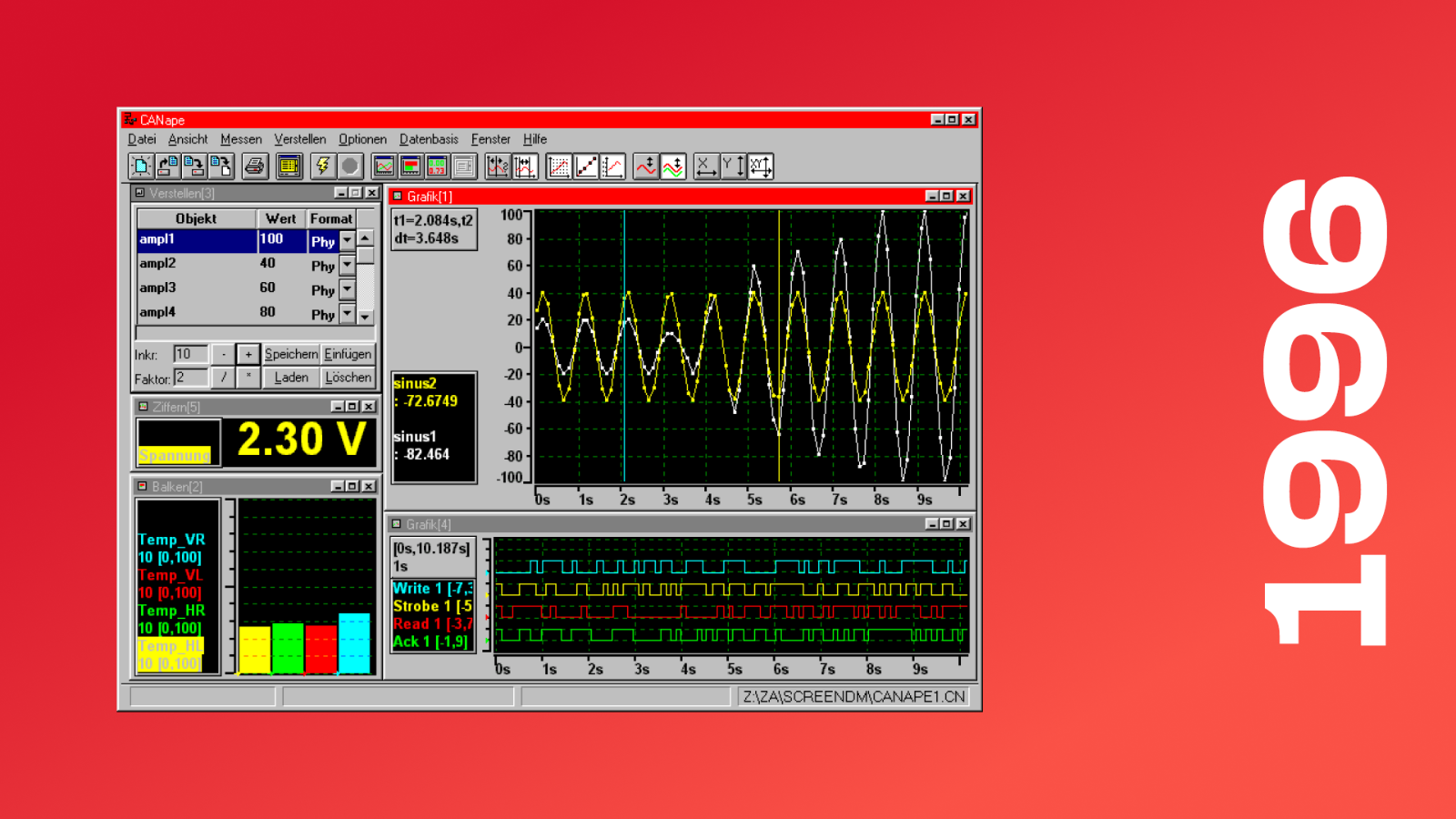Viewport: 1456px width, 819px height.
Task: Open the Fenster menu
Action: coord(491,139)
